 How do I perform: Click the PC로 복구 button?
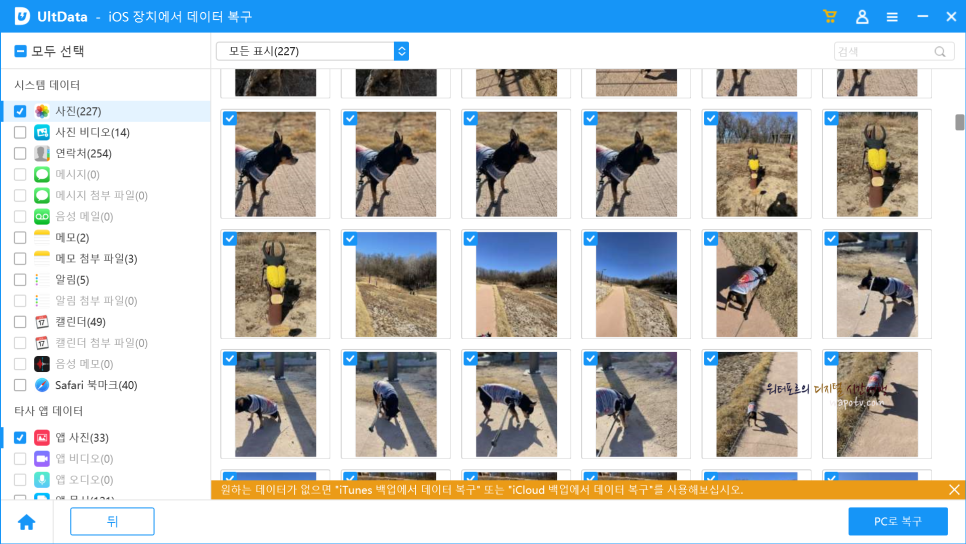coord(898,522)
